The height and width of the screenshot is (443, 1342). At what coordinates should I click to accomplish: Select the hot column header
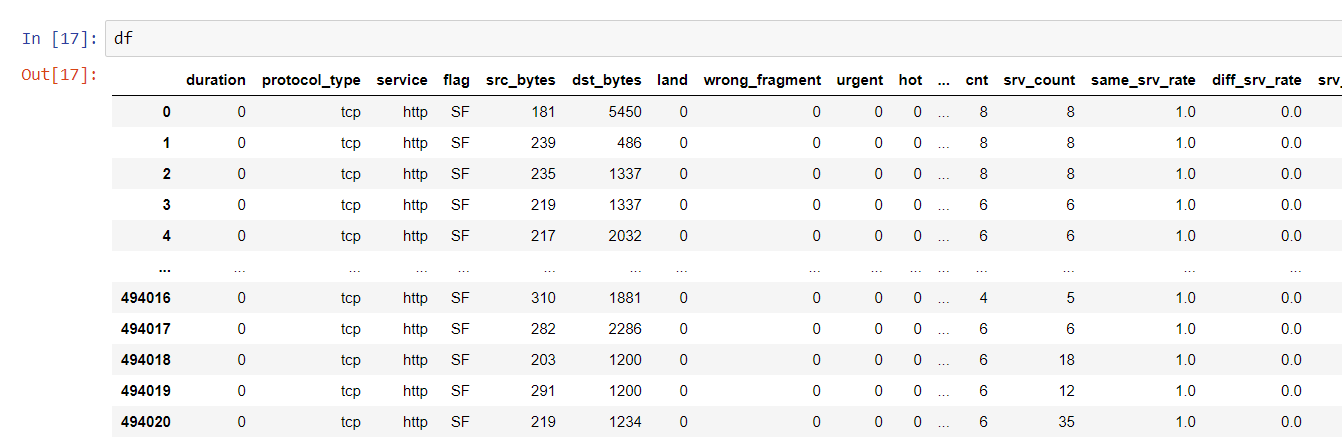pyautogui.click(x=910, y=80)
